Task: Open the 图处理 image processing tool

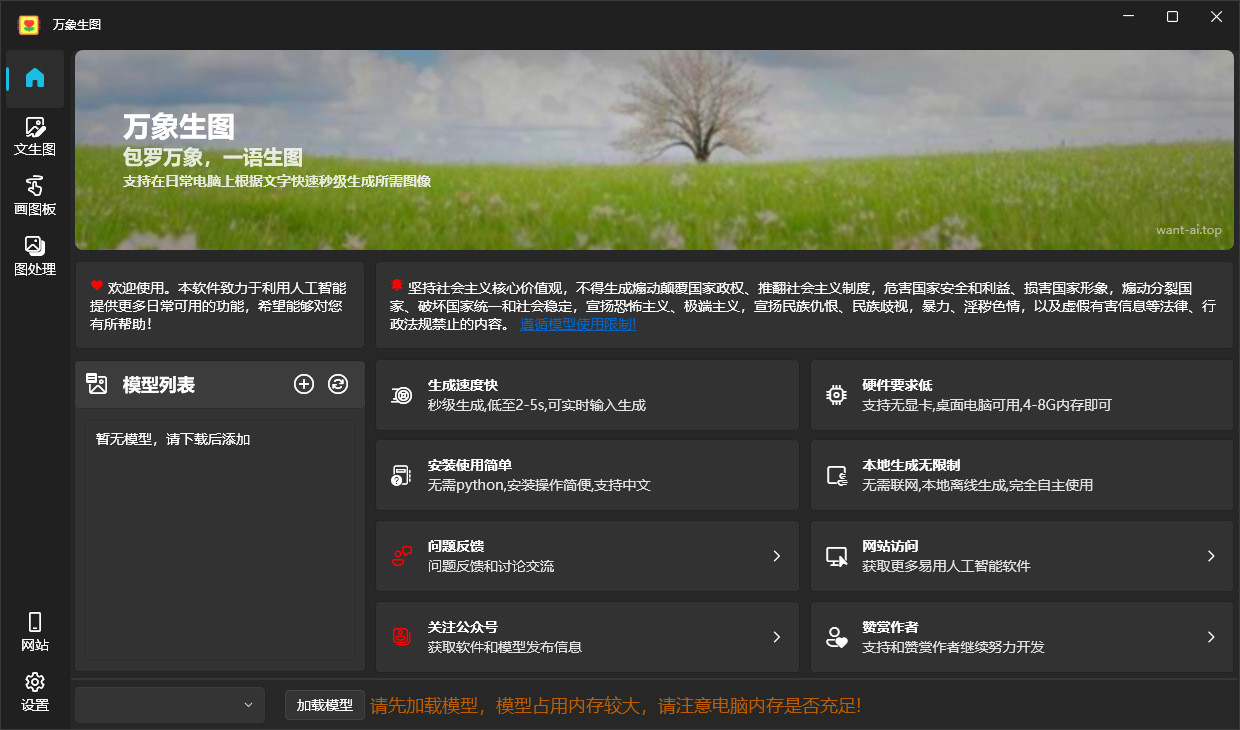Action: (34, 256)
